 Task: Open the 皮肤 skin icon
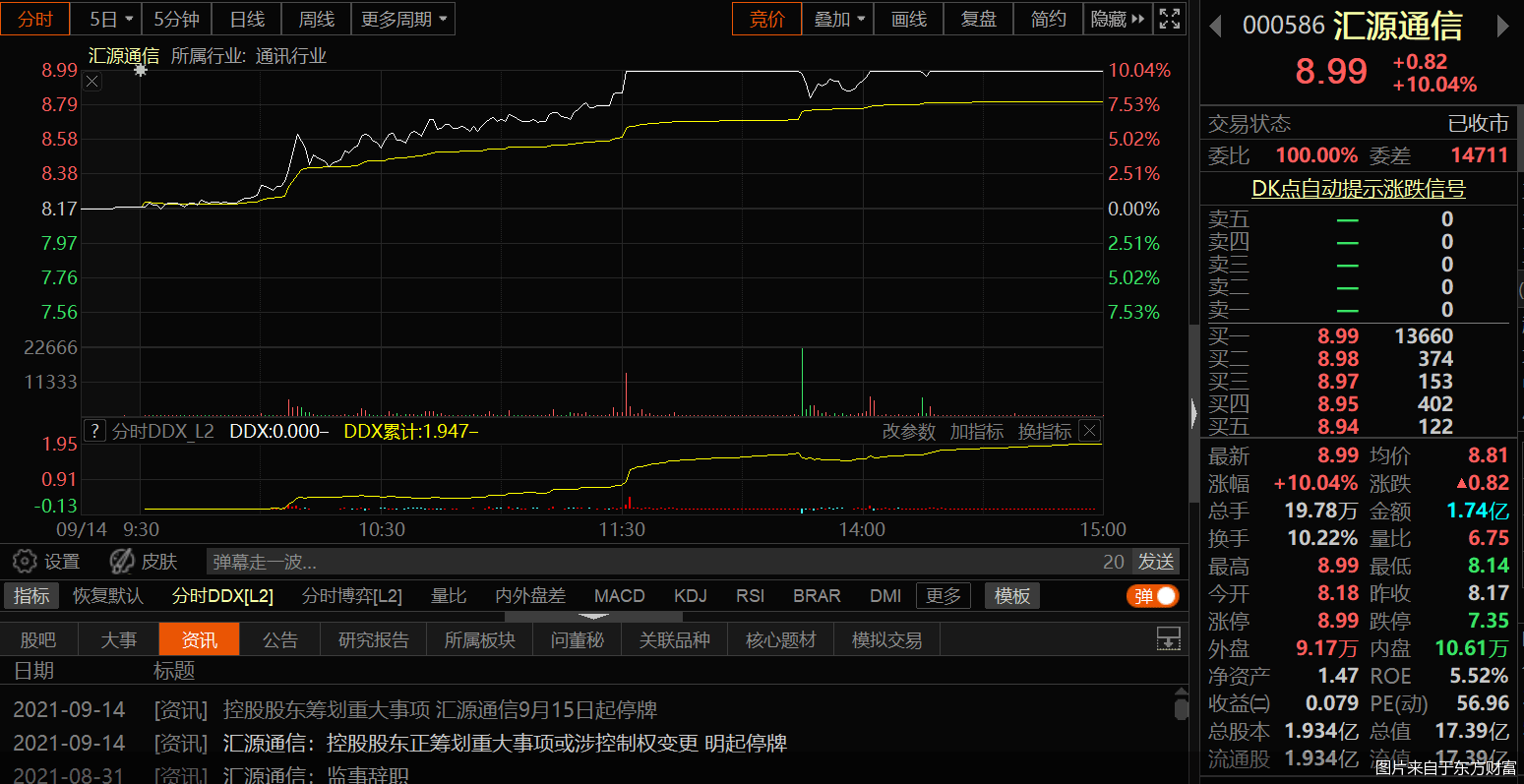(122, 562)
